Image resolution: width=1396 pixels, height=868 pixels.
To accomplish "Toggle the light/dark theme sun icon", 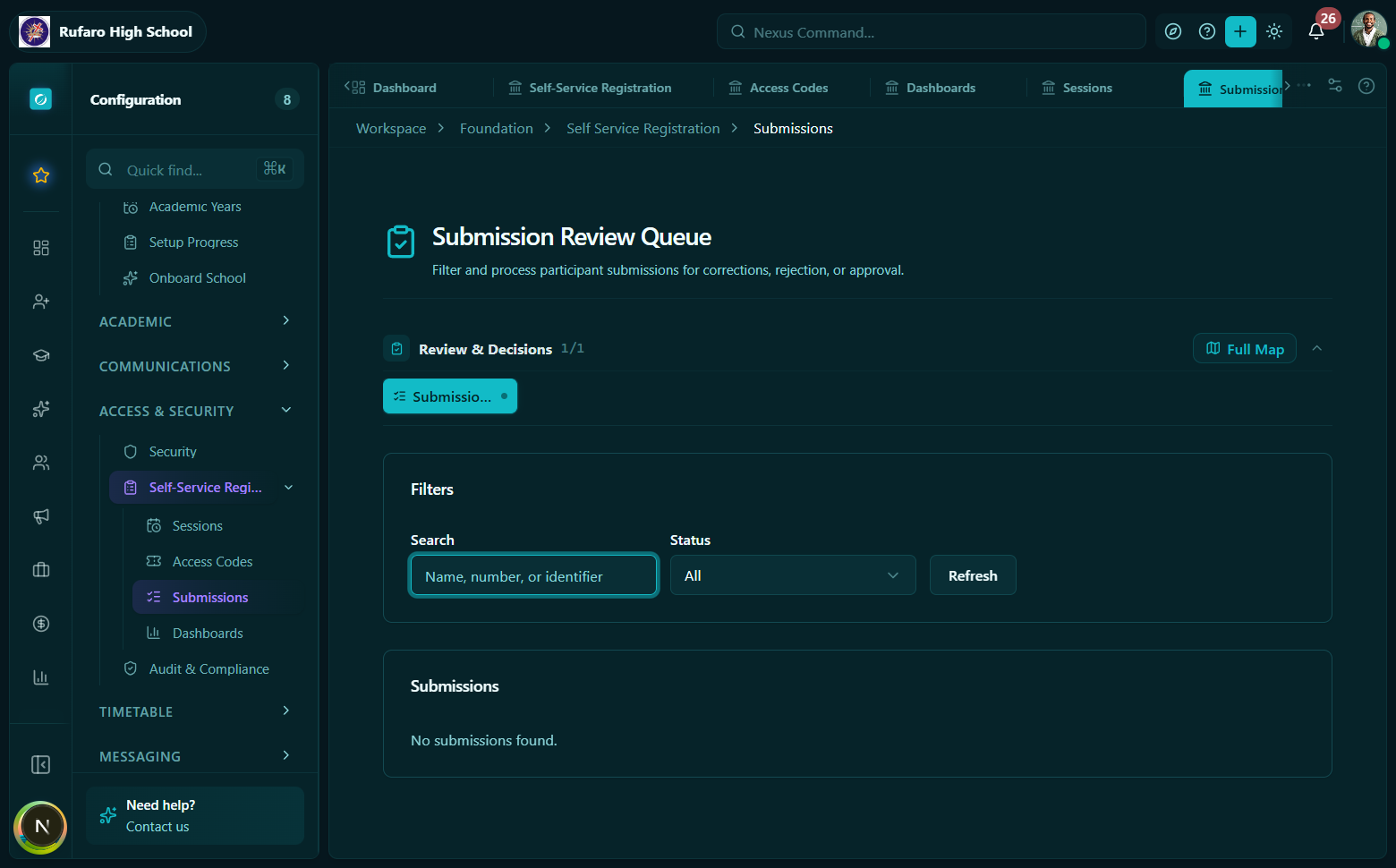I will point(1274,32).
